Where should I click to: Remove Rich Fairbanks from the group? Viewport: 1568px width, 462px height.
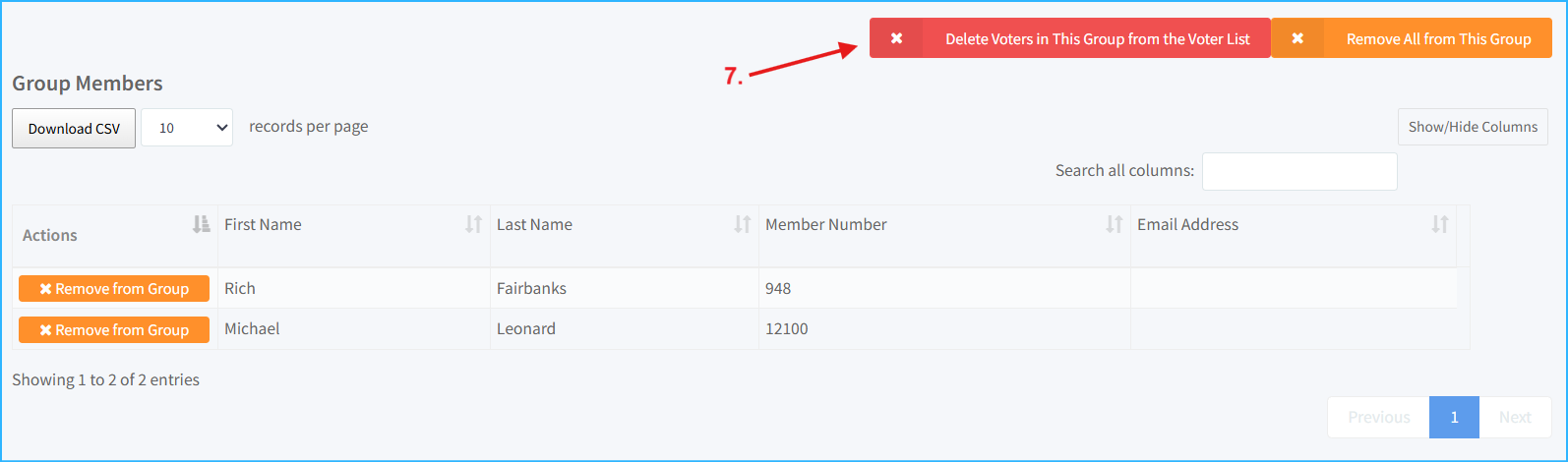tap(114, 289)
